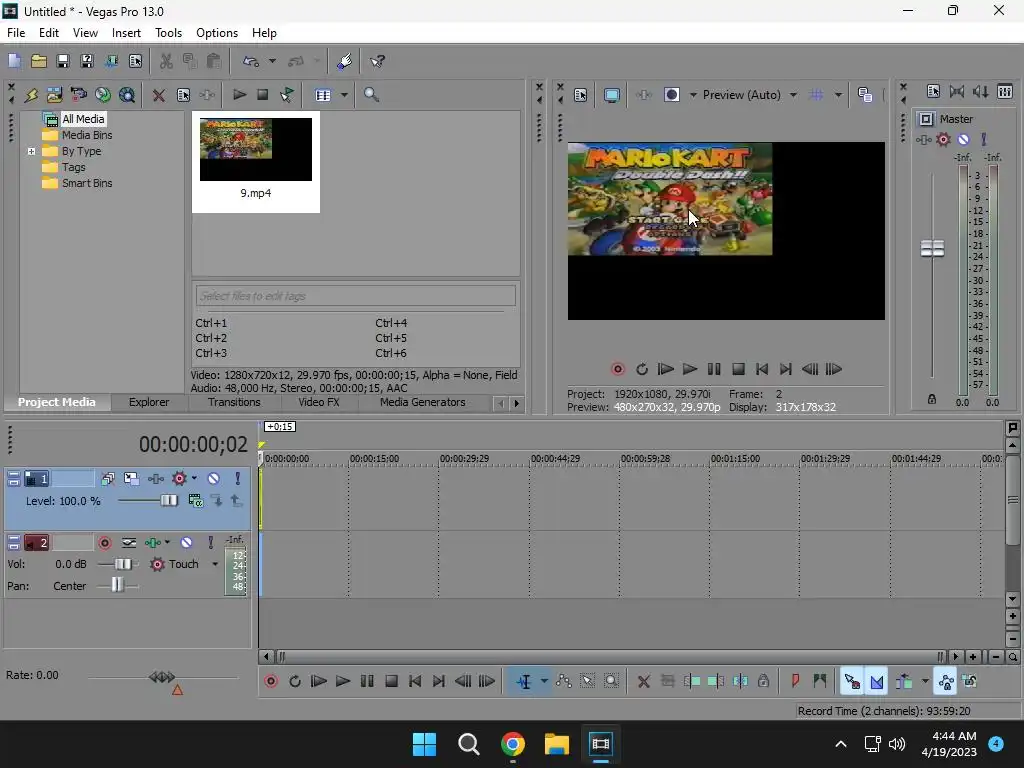Toggle Solo on audio track 2

coord(210,543)
